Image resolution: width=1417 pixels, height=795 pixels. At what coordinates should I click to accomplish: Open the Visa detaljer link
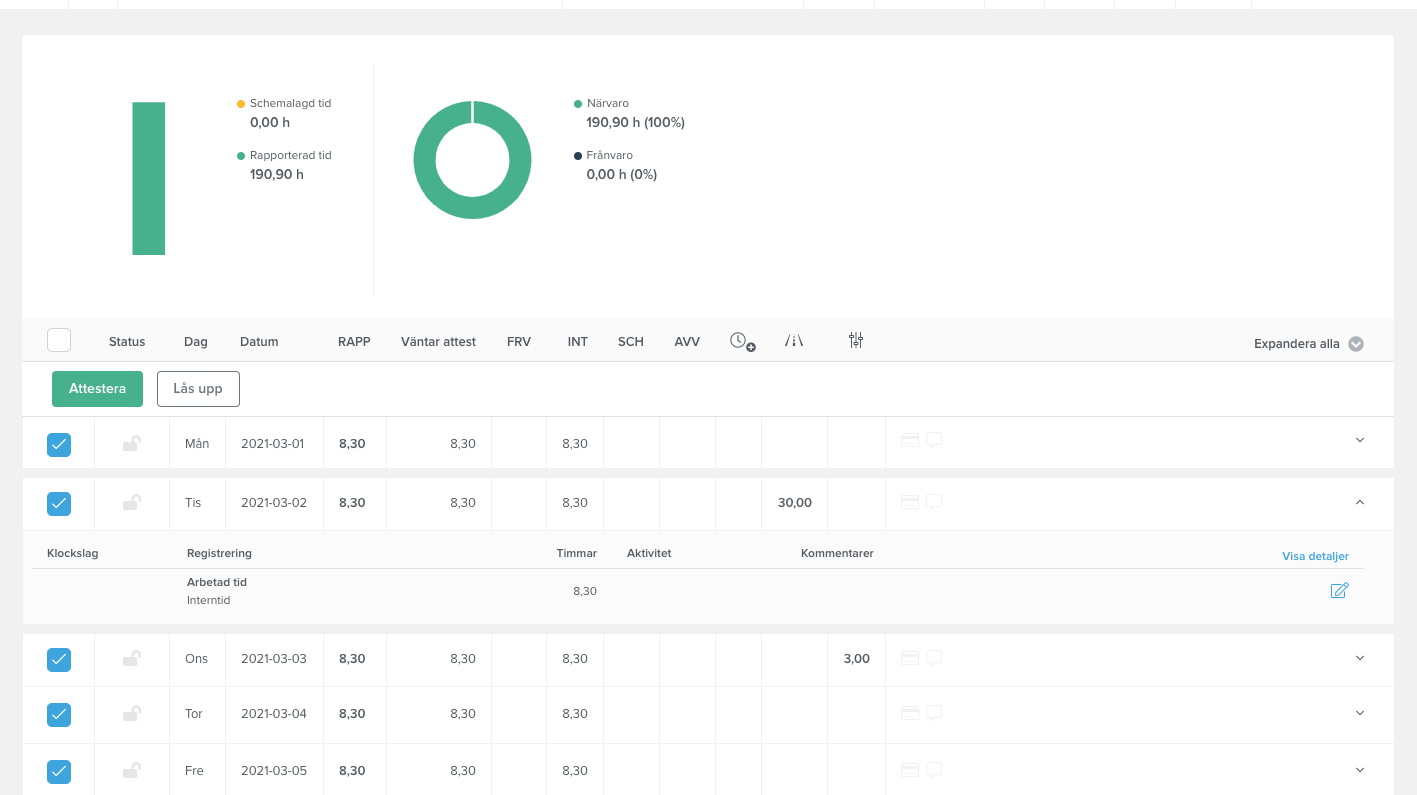(1315, 556)
